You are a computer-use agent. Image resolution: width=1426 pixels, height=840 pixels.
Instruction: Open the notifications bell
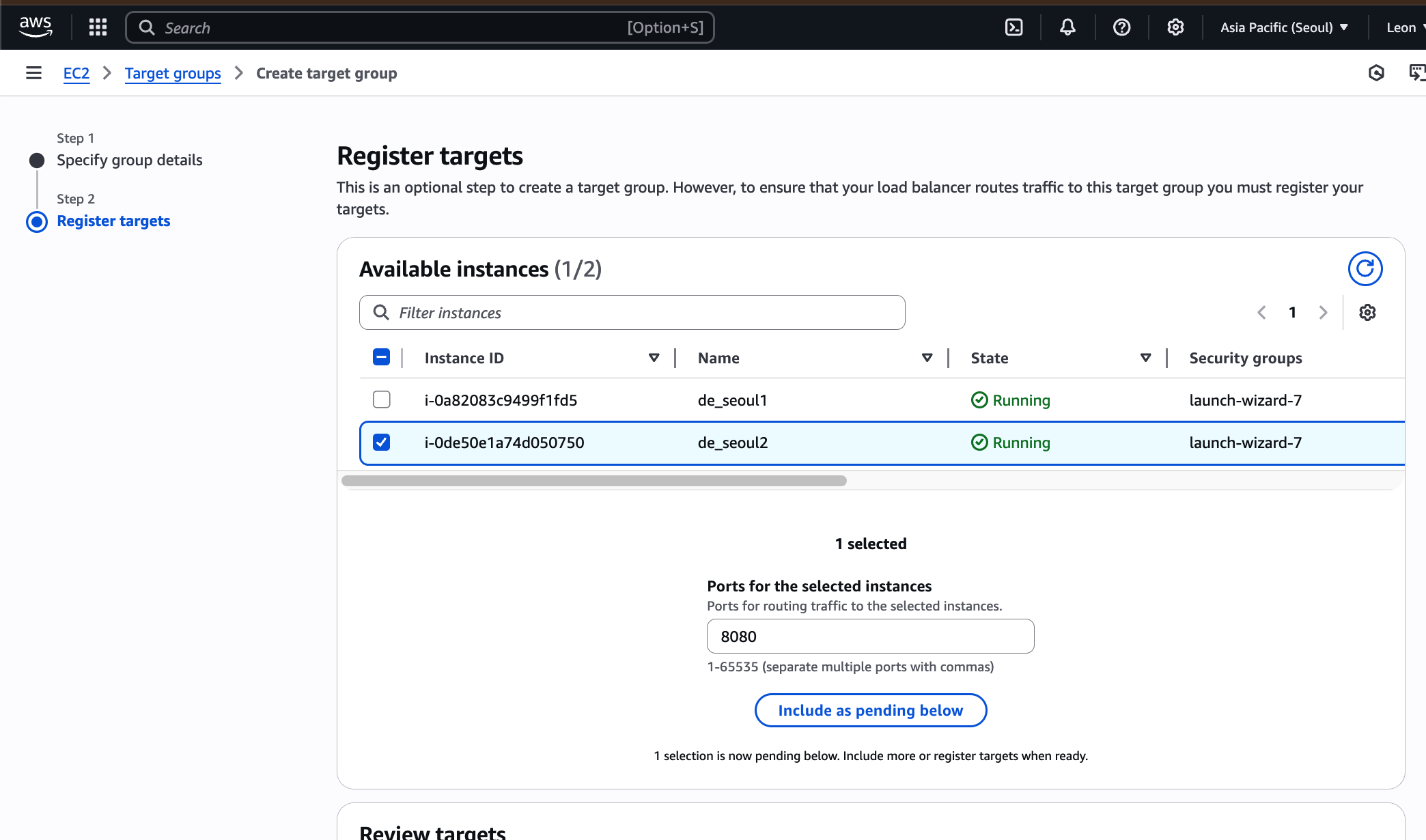coord(1067,27)
